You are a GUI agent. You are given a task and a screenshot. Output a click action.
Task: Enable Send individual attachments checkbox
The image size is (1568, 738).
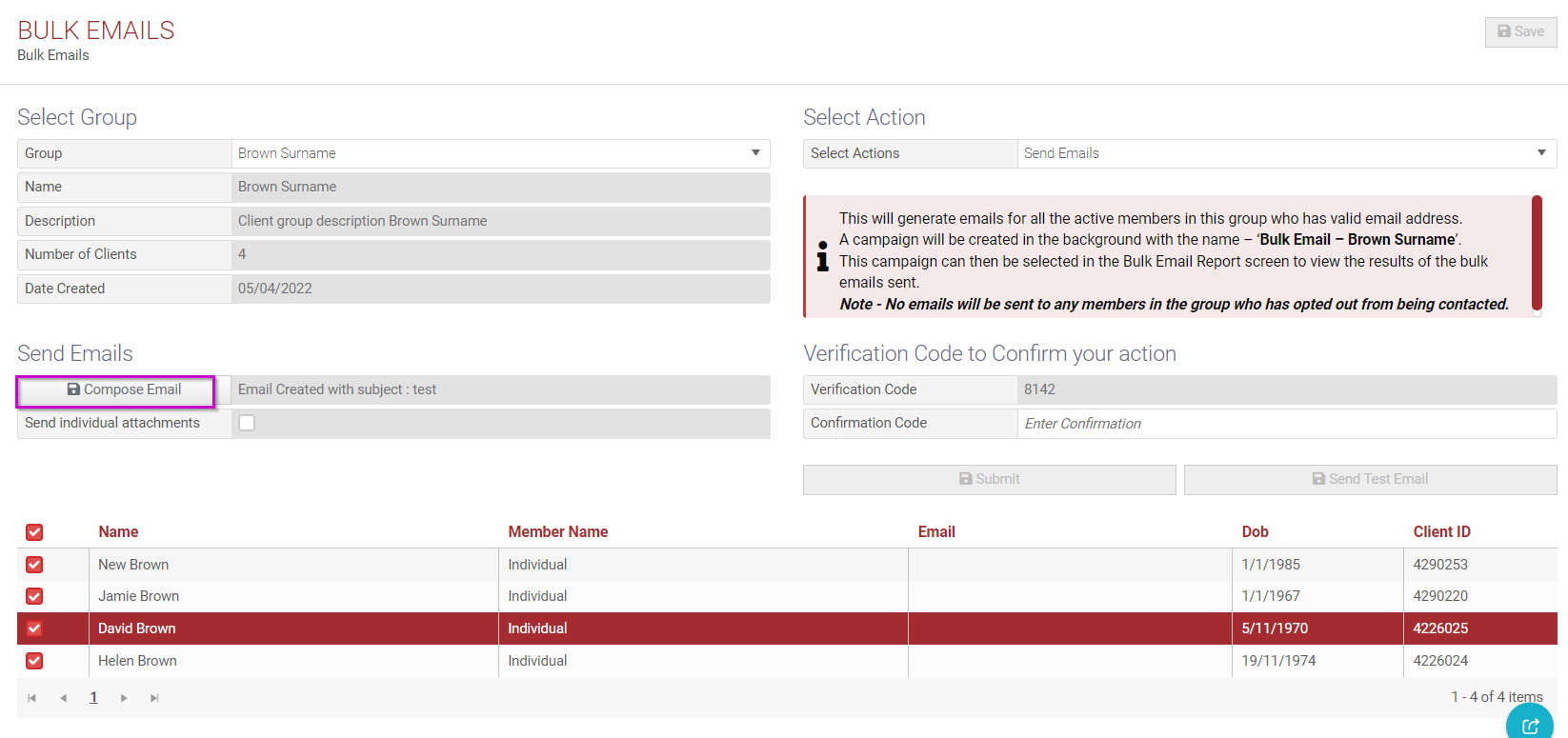point(247,423)
